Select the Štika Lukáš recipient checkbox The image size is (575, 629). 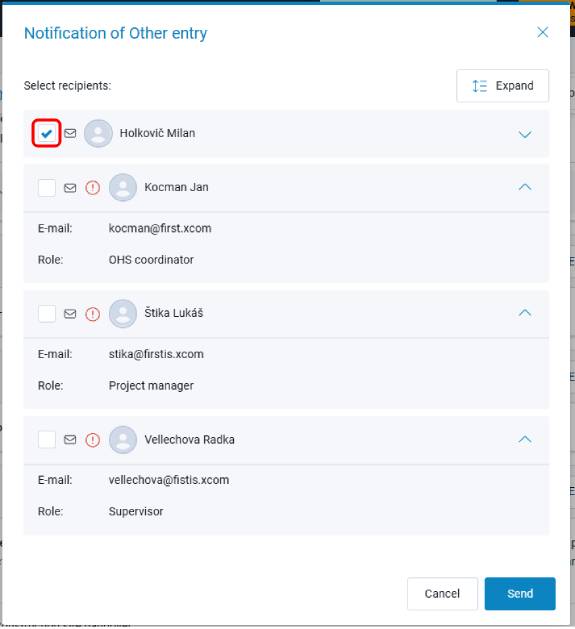pyautogui.click(x=47, y=313)
